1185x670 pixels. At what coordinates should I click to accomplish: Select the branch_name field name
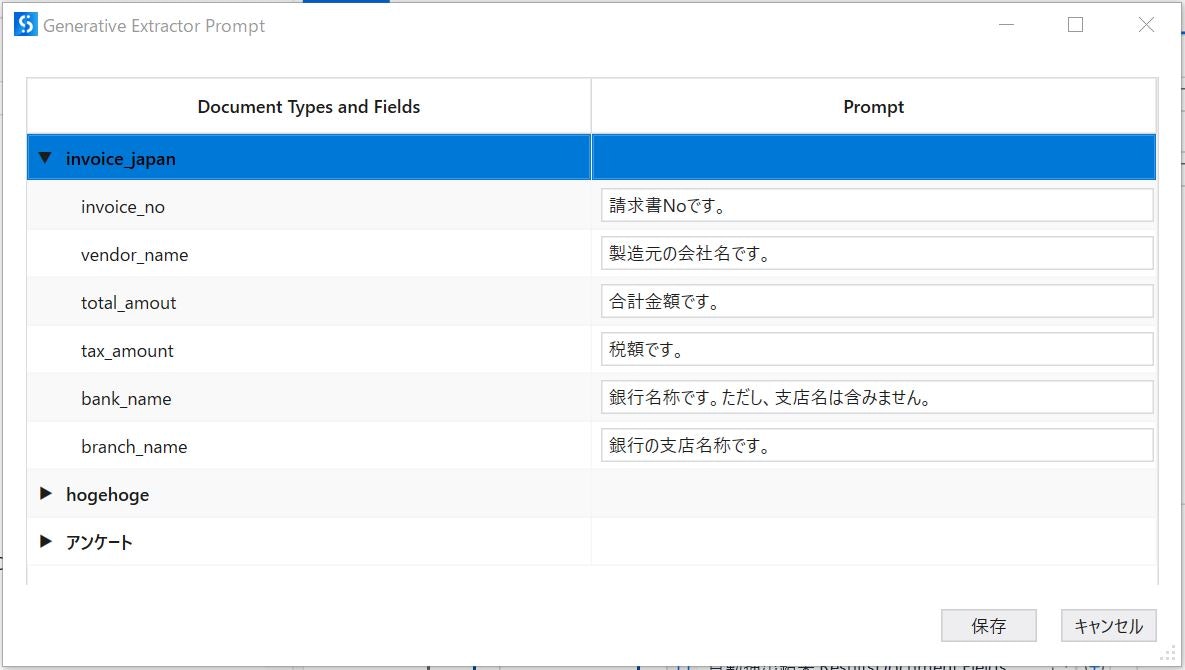[x=134, y=446]
